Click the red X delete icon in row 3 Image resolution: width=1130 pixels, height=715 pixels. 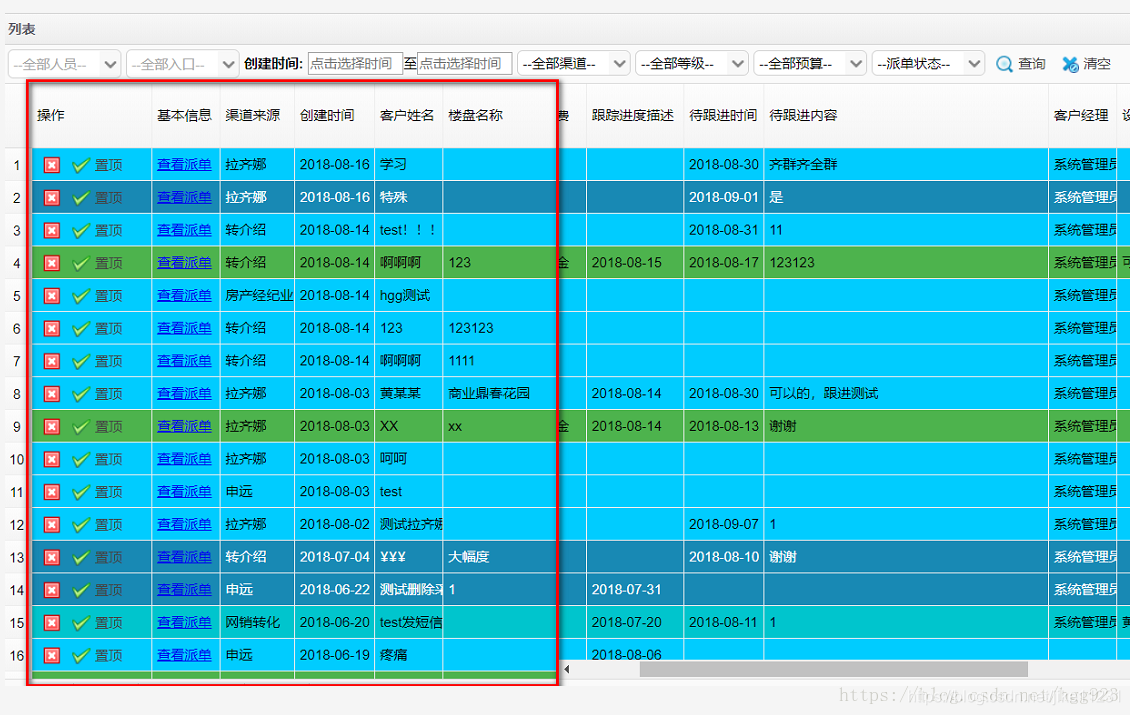52,231
